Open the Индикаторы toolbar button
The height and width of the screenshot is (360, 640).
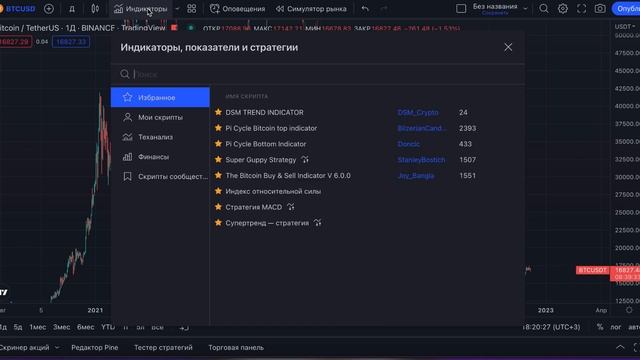click(141, 9)
